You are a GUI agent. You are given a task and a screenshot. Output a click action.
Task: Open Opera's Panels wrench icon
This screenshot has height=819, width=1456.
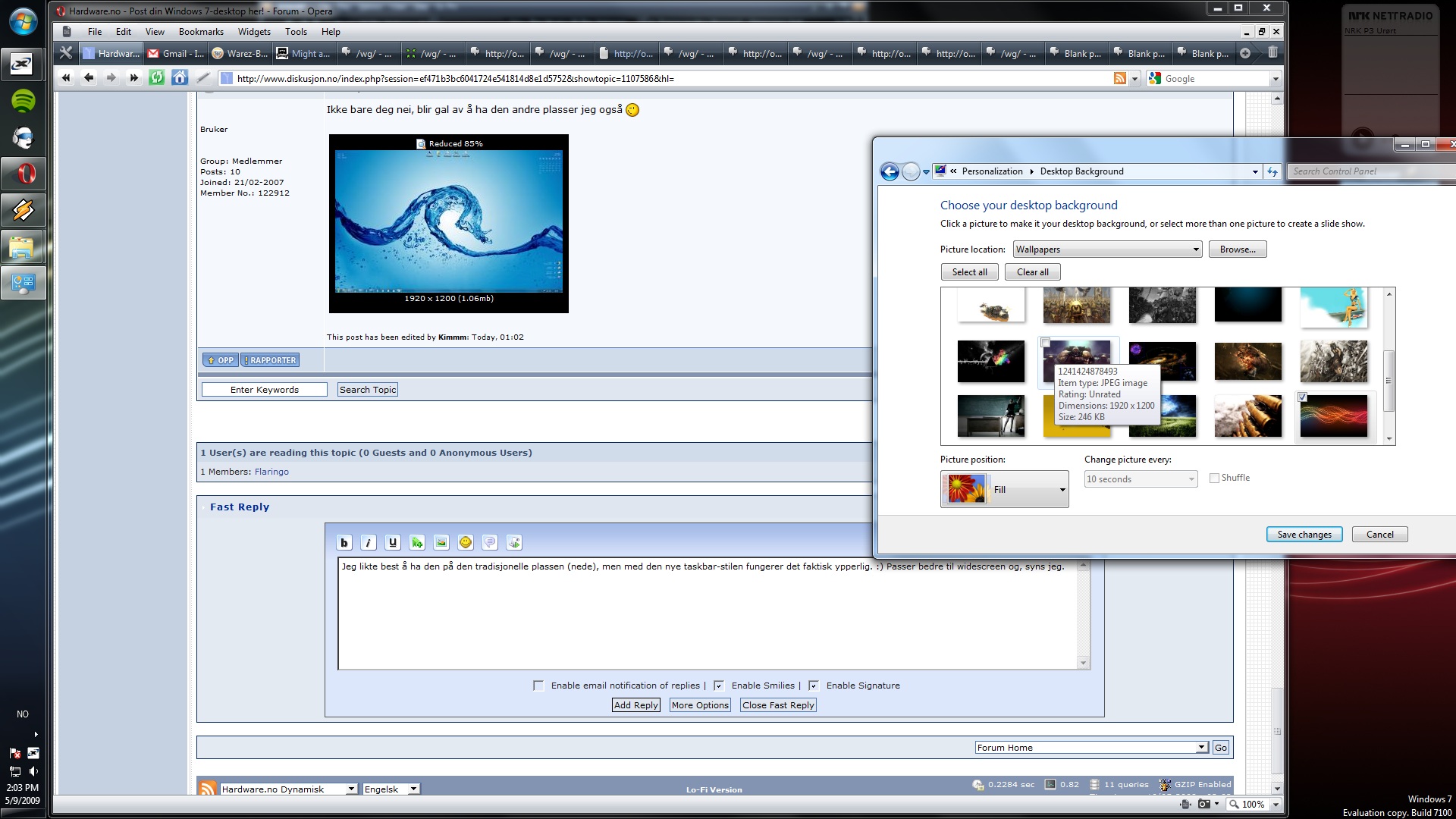[66, 53]
